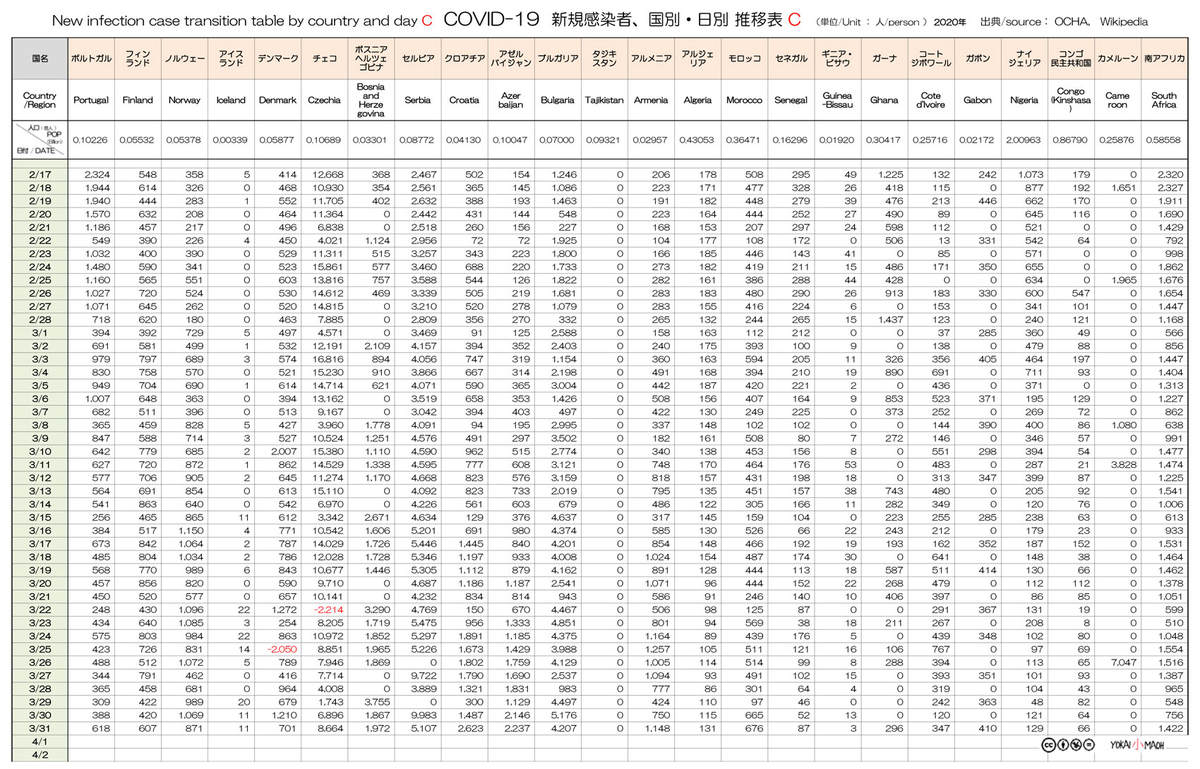
Task: Select the 2/17 date row label
Action: click(x=40, y=174)
